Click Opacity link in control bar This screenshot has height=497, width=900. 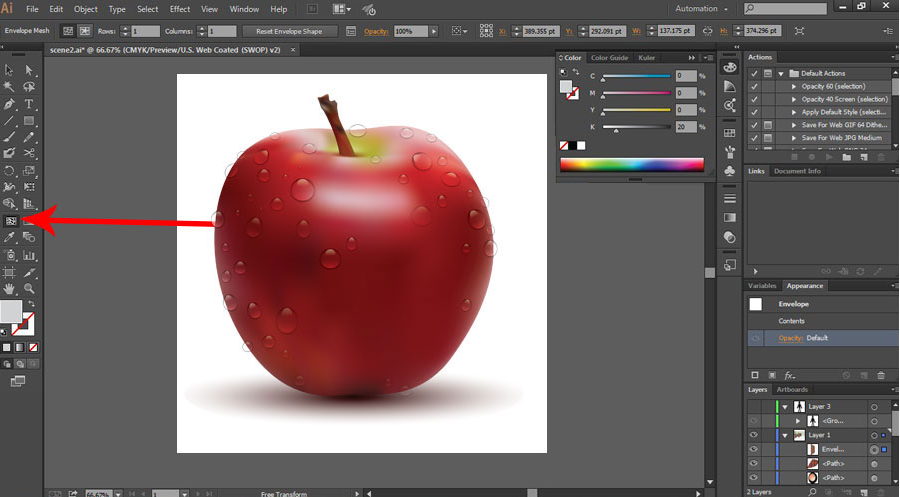[x=376, y=32]
